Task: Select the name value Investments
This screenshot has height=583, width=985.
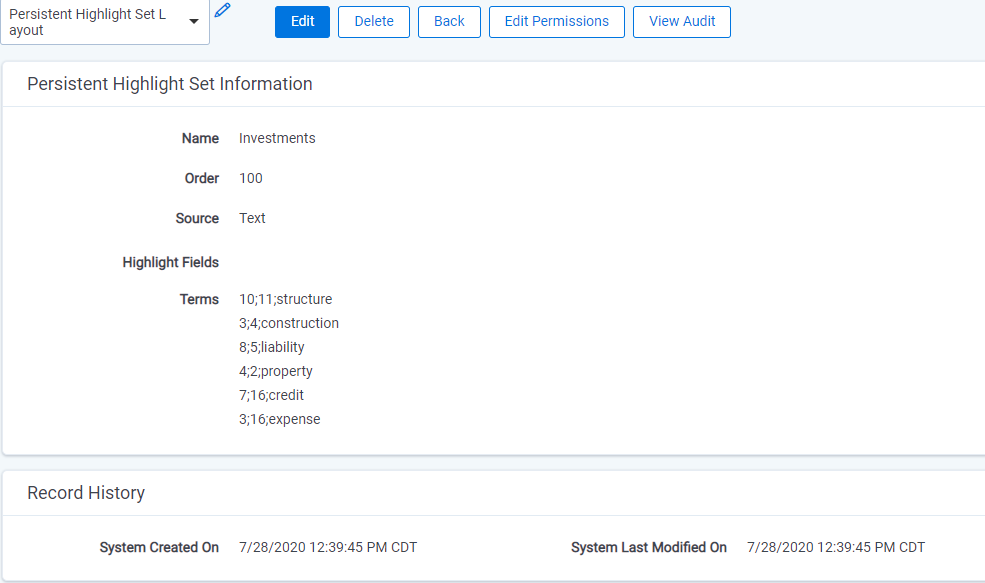Action: tap(277, 138)
